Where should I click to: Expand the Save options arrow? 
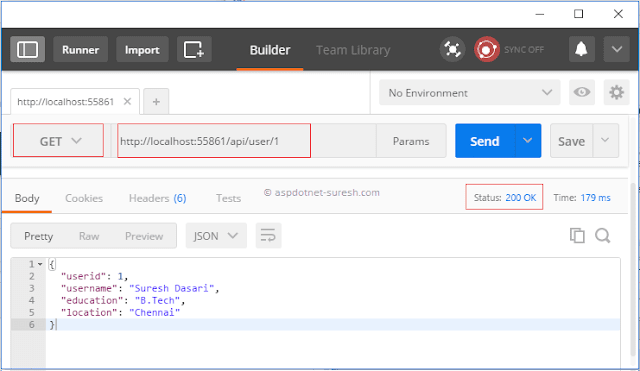[x=605, y=141]
